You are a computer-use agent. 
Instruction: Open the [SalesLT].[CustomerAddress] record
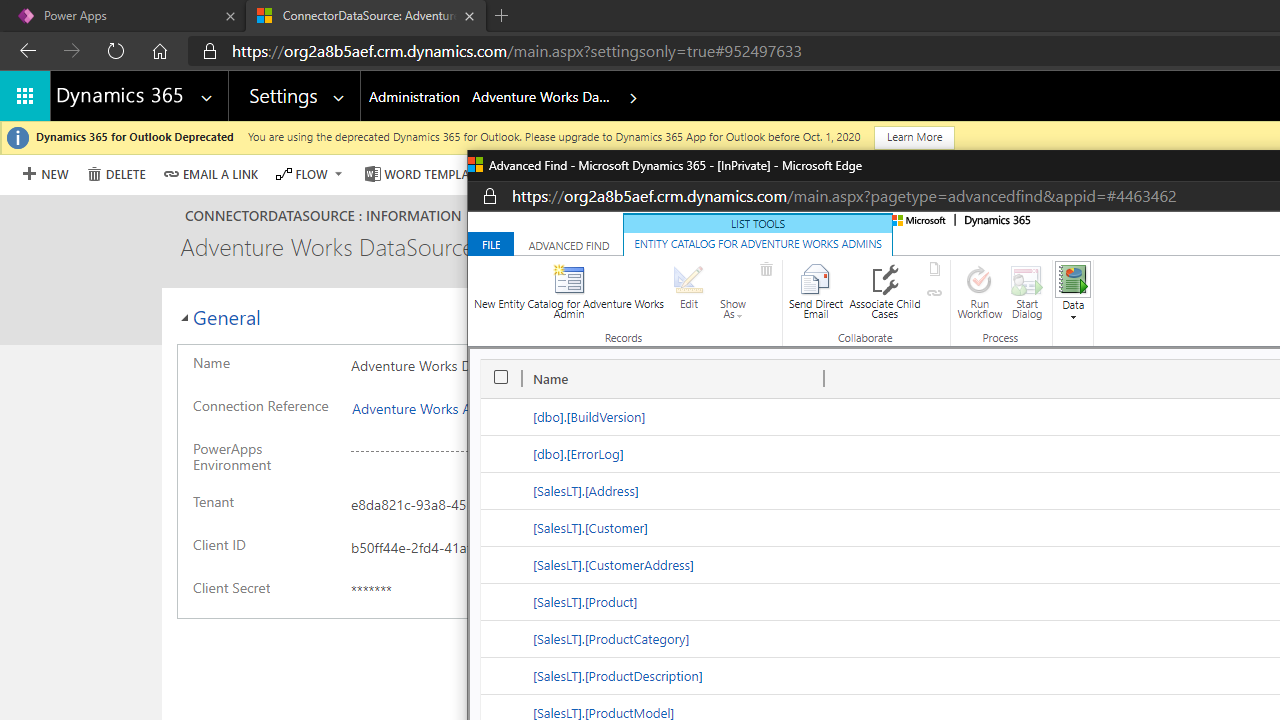pyautogui.click(x=613, y=565)
